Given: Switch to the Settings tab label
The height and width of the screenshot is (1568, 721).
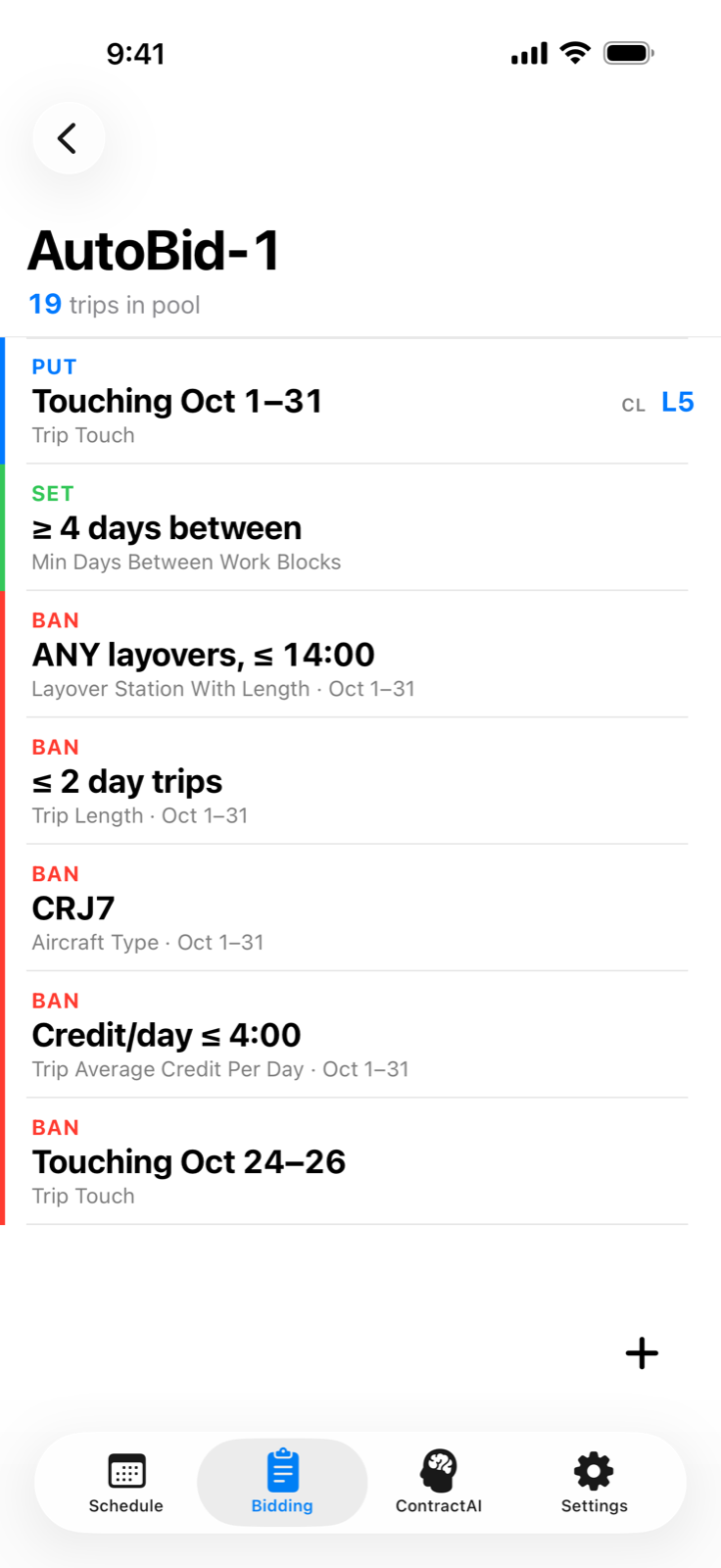Looking at the screenshot, I should (x=594, y=1506).
